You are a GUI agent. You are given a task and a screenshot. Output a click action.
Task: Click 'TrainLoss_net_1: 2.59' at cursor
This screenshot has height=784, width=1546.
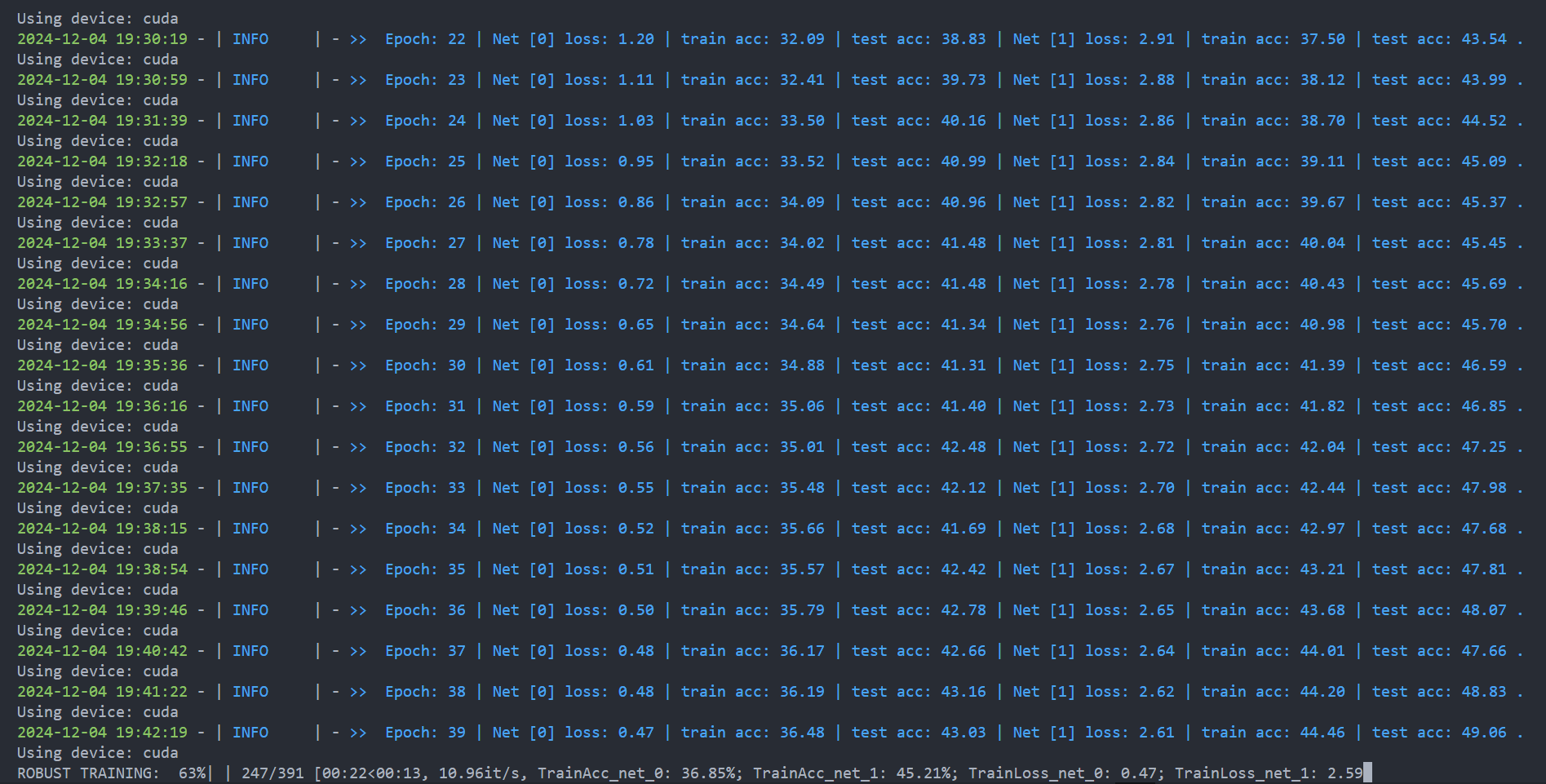coord(1269,773)
